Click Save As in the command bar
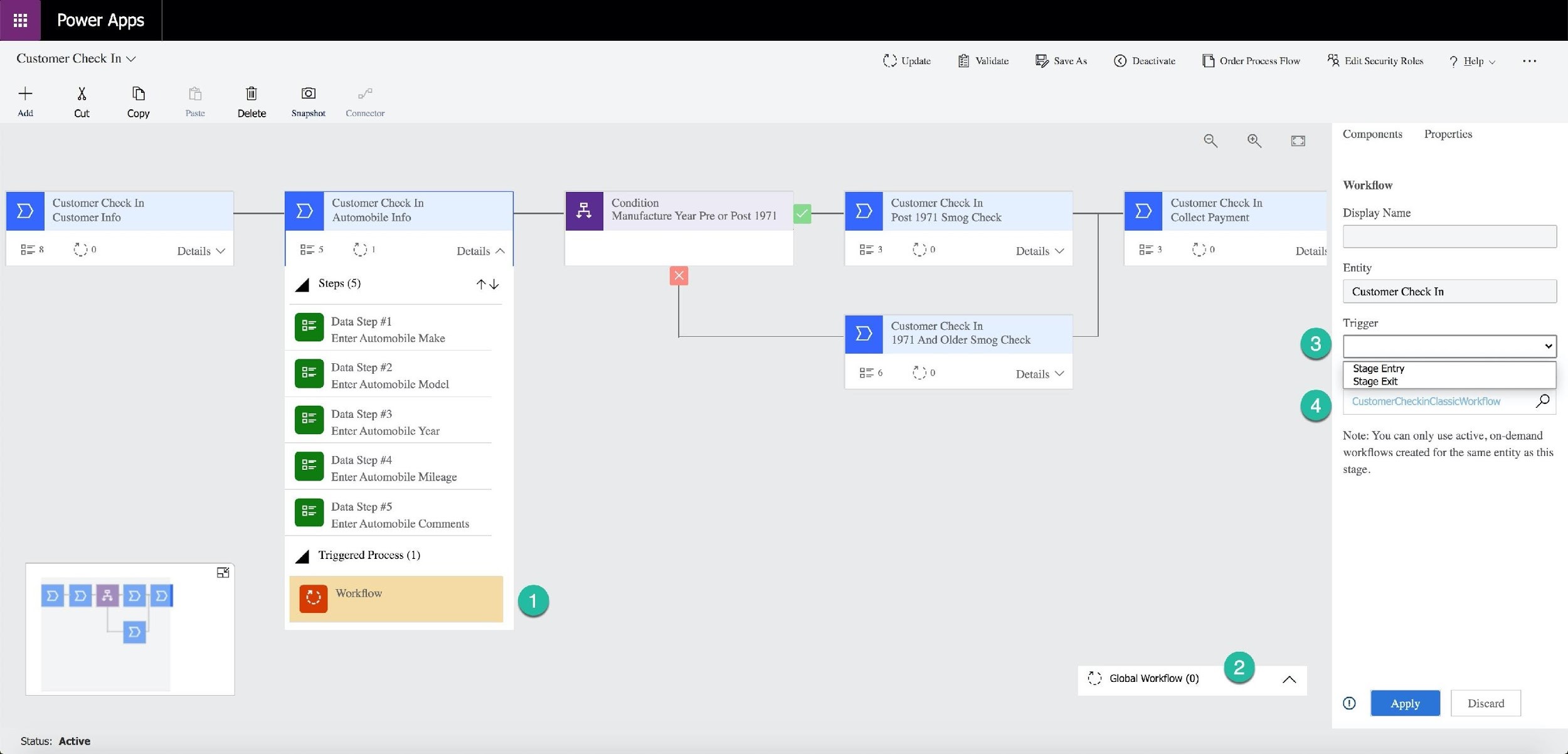1568x754 pixels. [x=1061, y=61]
